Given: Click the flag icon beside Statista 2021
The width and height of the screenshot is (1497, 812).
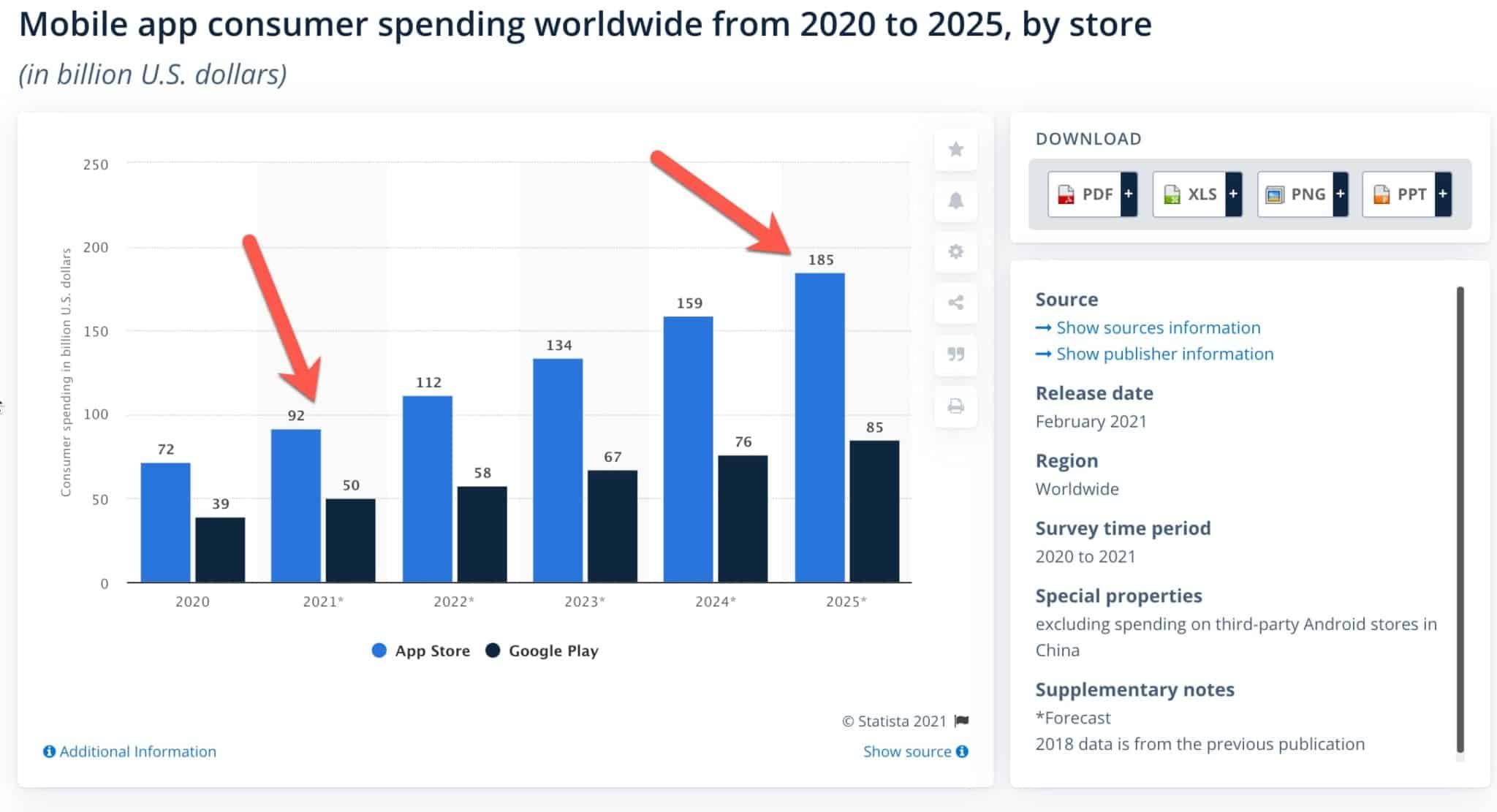Looking at the screenshot, I should coord(962,721).
